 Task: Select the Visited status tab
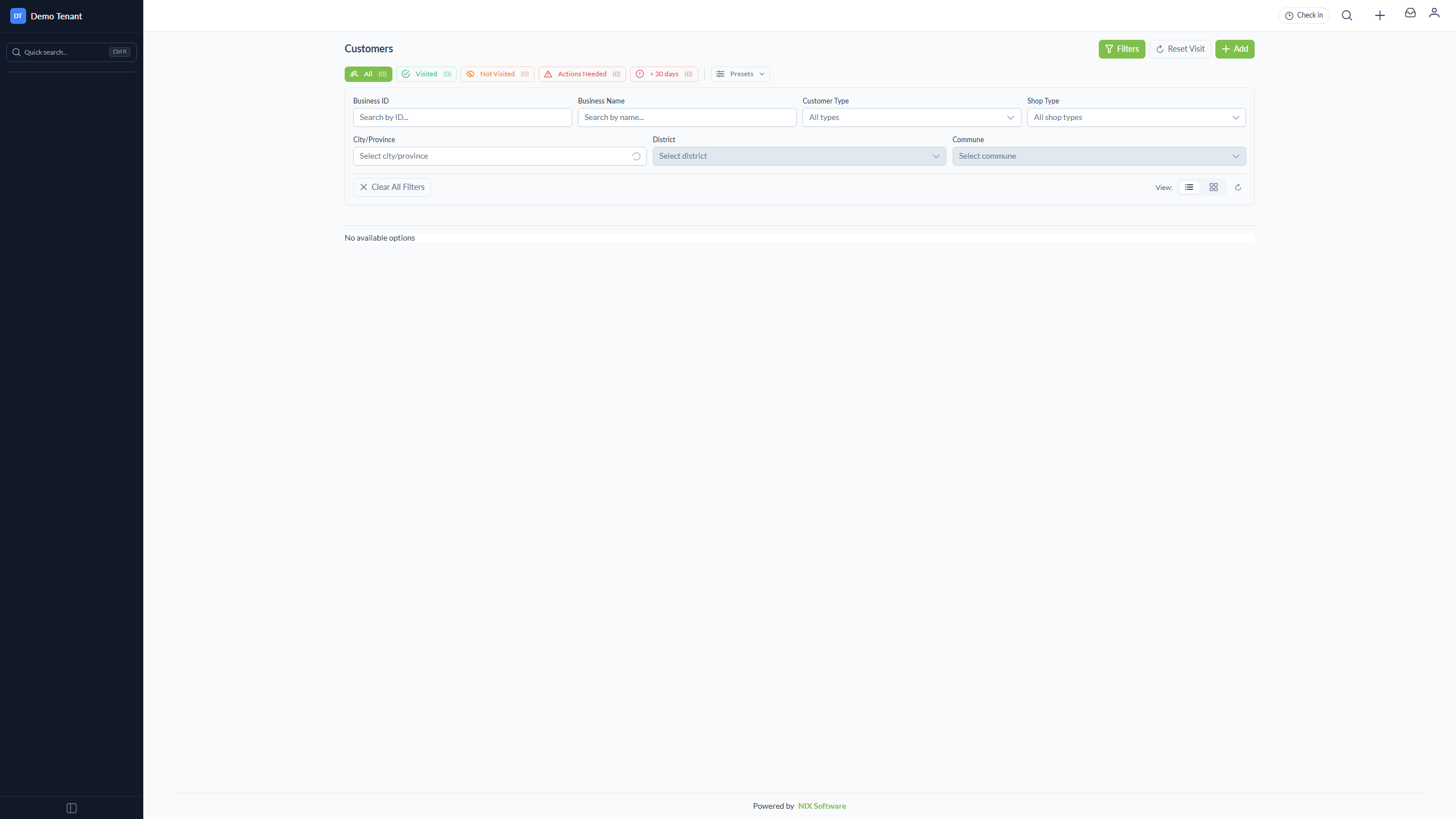click(x=427, y=74)
